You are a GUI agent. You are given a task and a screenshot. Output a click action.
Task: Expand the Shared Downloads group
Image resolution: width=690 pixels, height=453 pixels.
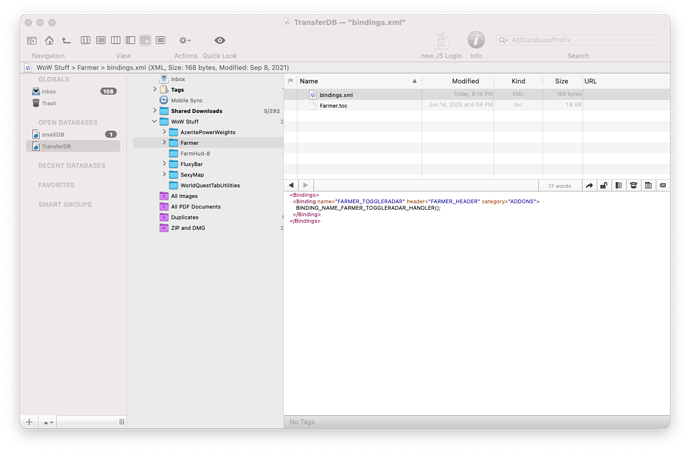(x=155, y=111)
